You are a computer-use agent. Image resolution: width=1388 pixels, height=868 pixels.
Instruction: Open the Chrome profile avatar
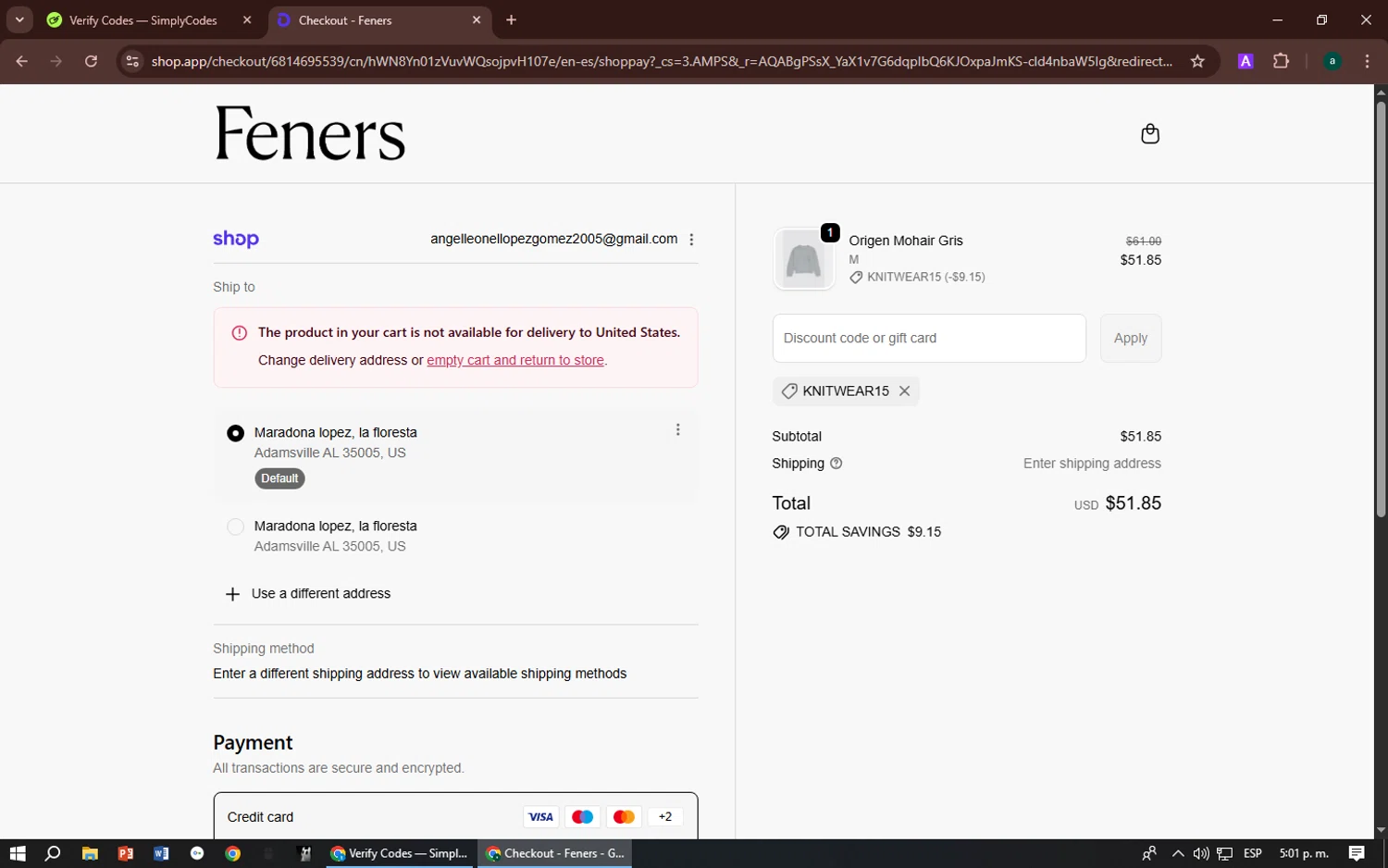[1332, 61]
